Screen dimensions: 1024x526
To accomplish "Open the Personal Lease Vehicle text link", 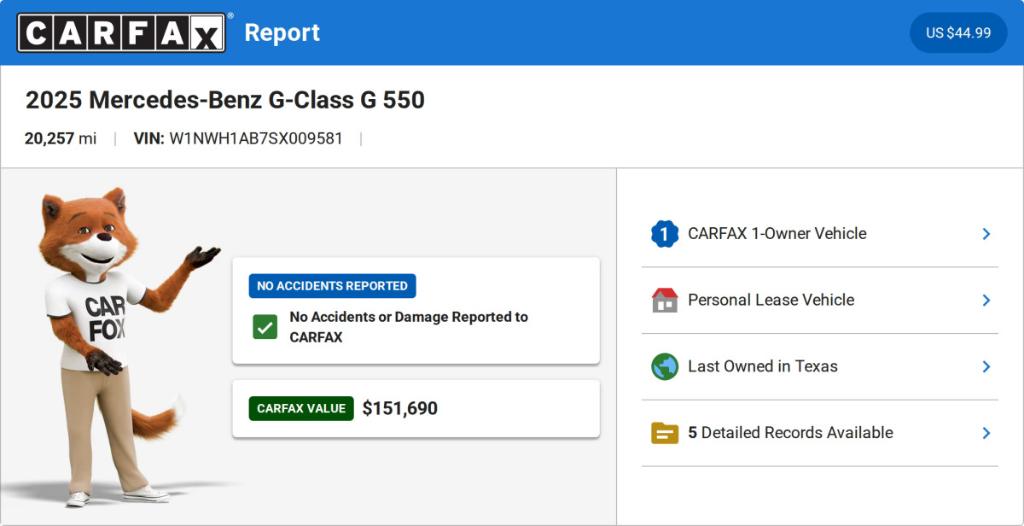I will (771, 300).
